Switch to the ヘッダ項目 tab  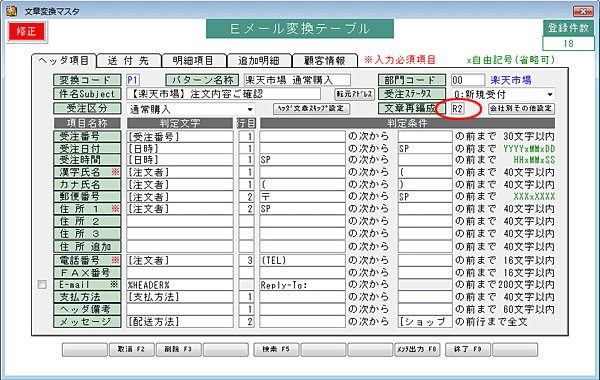[x=64, y=60]
